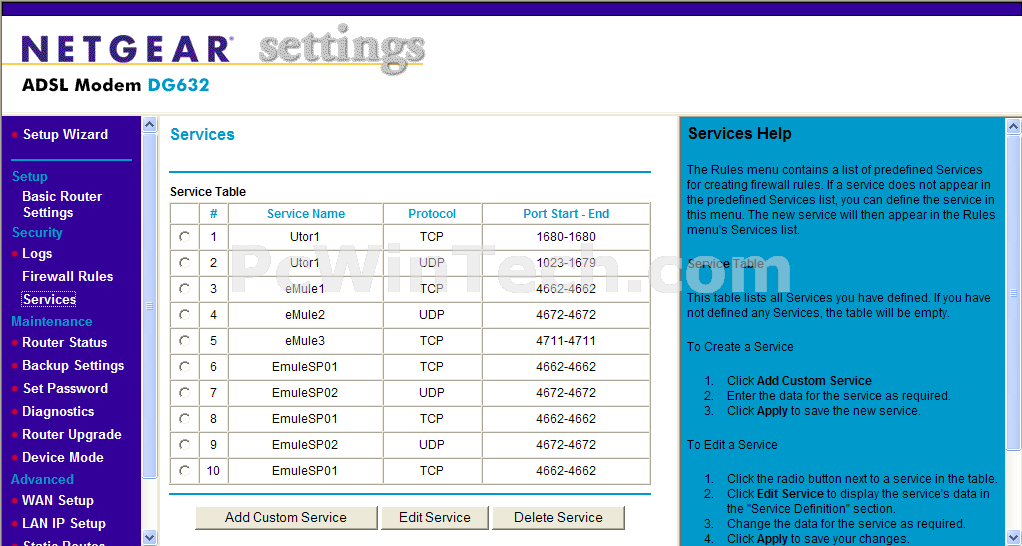This screenshot has width=1022, height=546.
Task: Click the Add Custom Service button
Action: (x=286, y=517)
